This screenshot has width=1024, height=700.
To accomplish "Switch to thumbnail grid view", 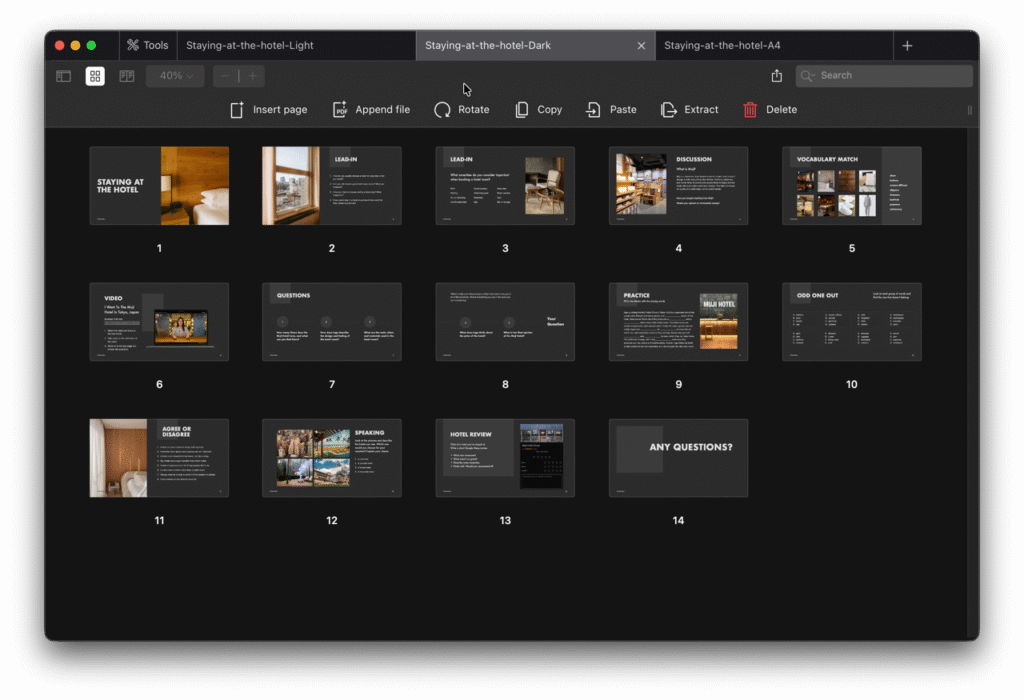I will coord(95,76).
